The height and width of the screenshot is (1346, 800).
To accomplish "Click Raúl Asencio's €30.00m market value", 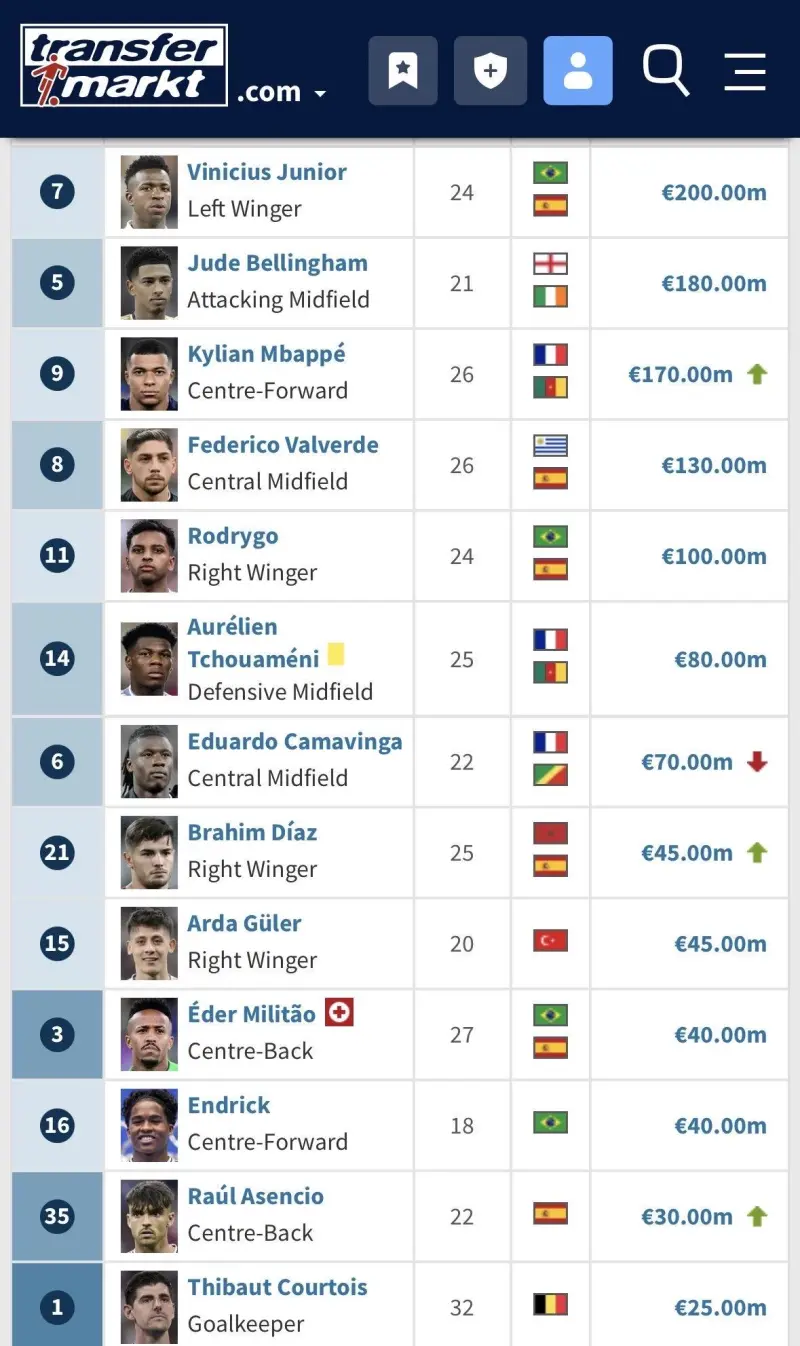I will [687, 1217].
